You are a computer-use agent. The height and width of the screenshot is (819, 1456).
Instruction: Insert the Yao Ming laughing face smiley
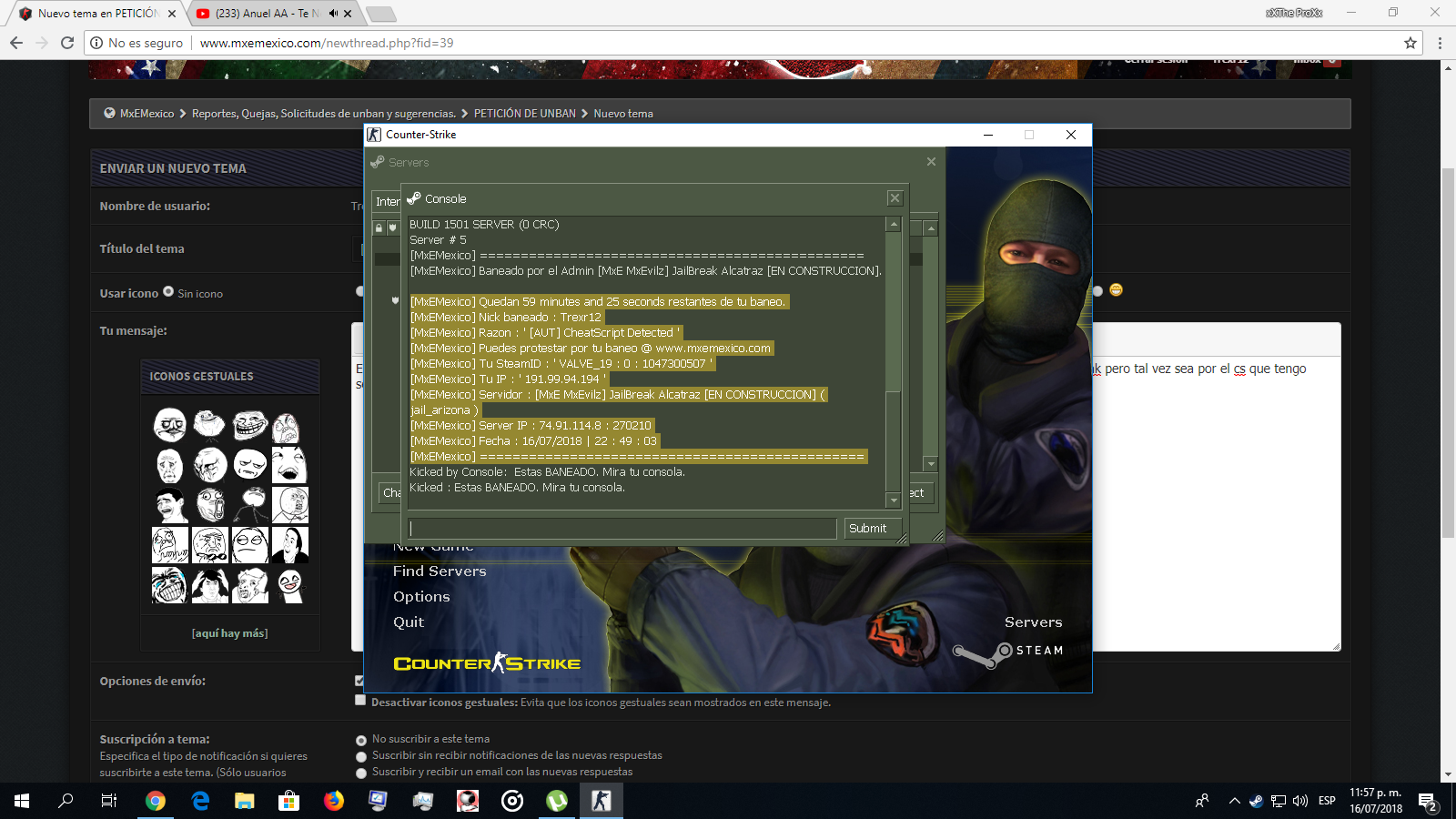pyautogui.click(x=170, y=504)
